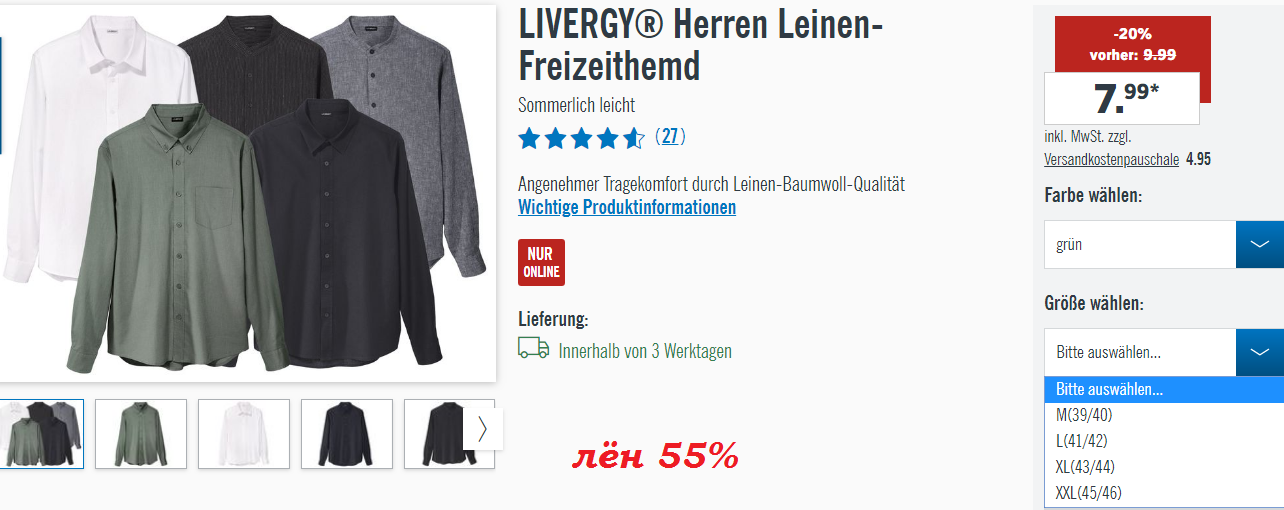1284x510 pixels.
Task: Select the green shirt thumbnail
Action: click(141, 434)
